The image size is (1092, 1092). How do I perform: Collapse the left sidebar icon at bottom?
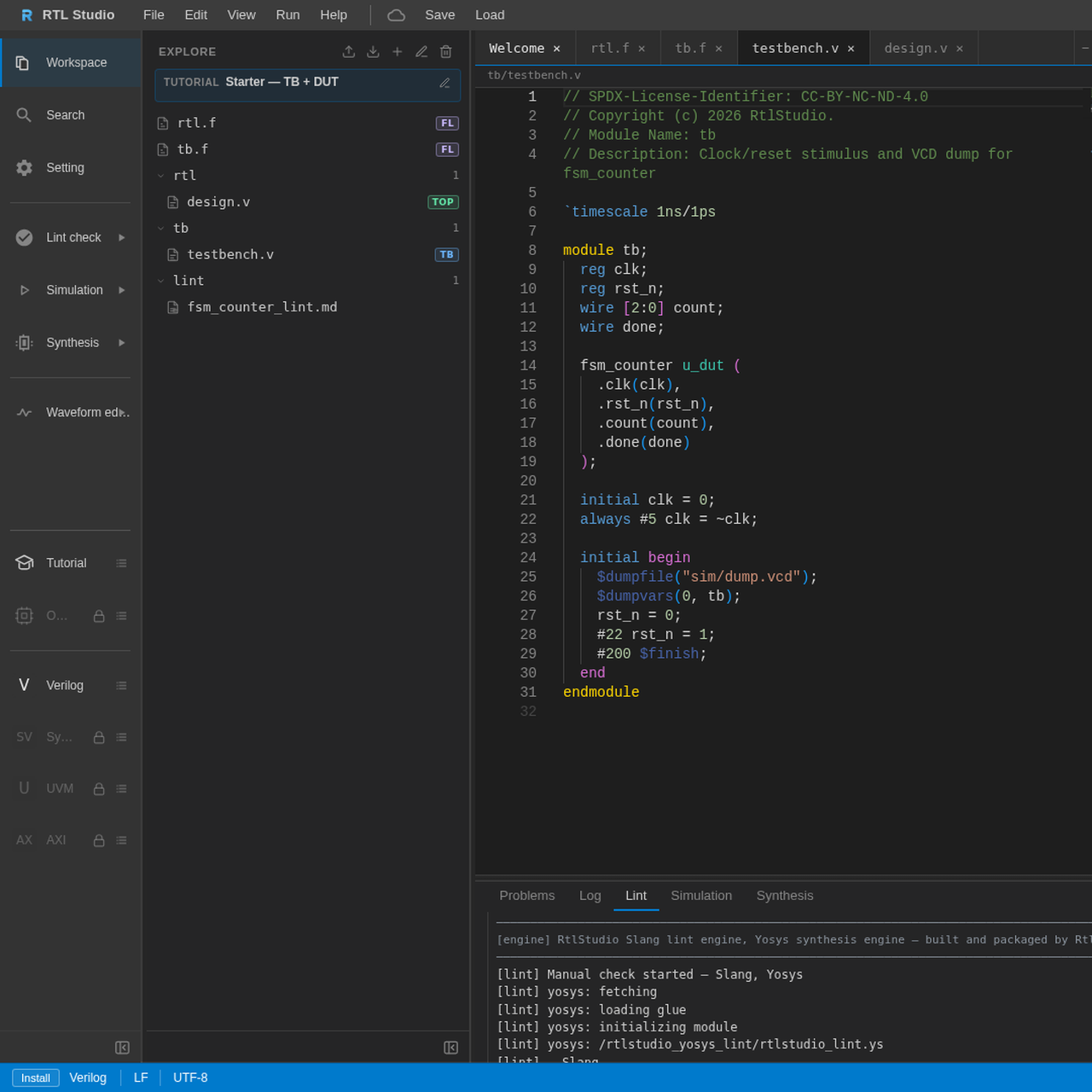[x=122, y=1048]
